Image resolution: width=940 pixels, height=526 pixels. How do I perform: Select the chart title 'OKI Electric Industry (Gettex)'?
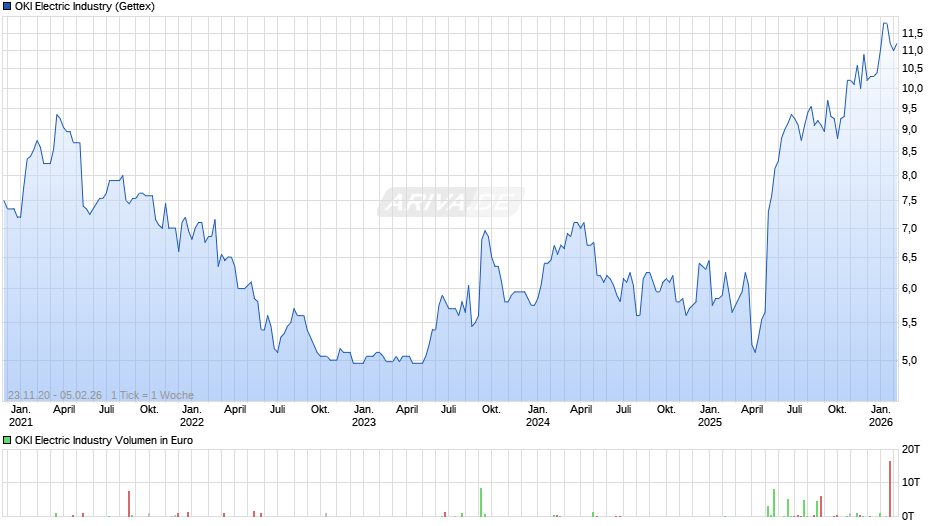click(x=85, y=7)
